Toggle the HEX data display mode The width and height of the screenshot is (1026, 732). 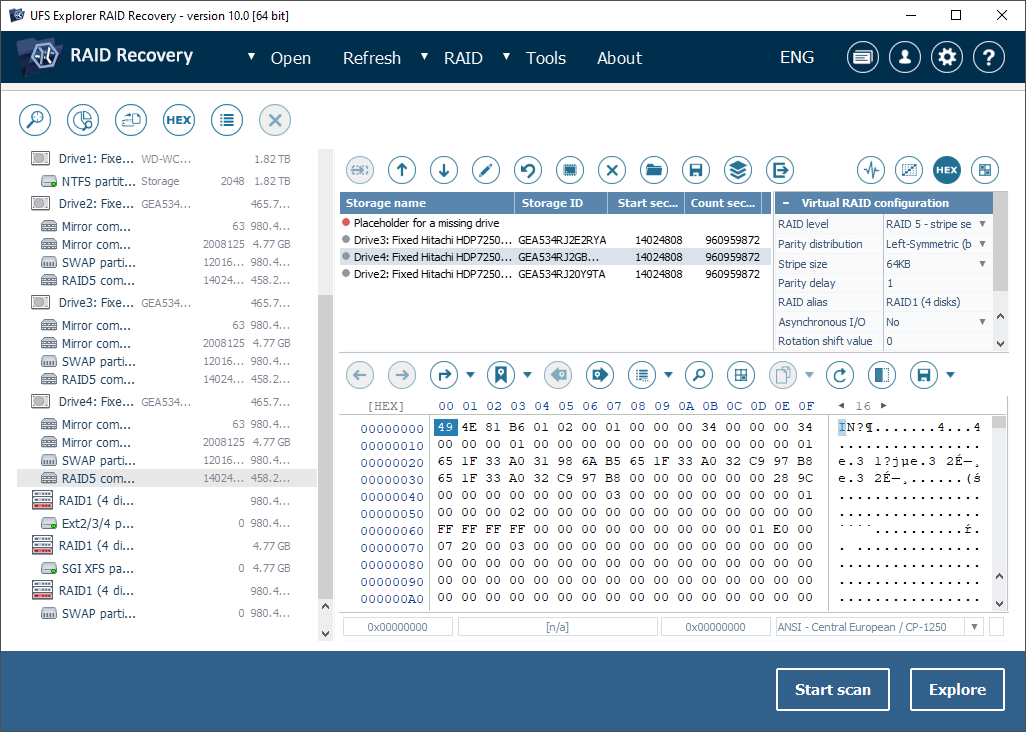pos(947,170)
